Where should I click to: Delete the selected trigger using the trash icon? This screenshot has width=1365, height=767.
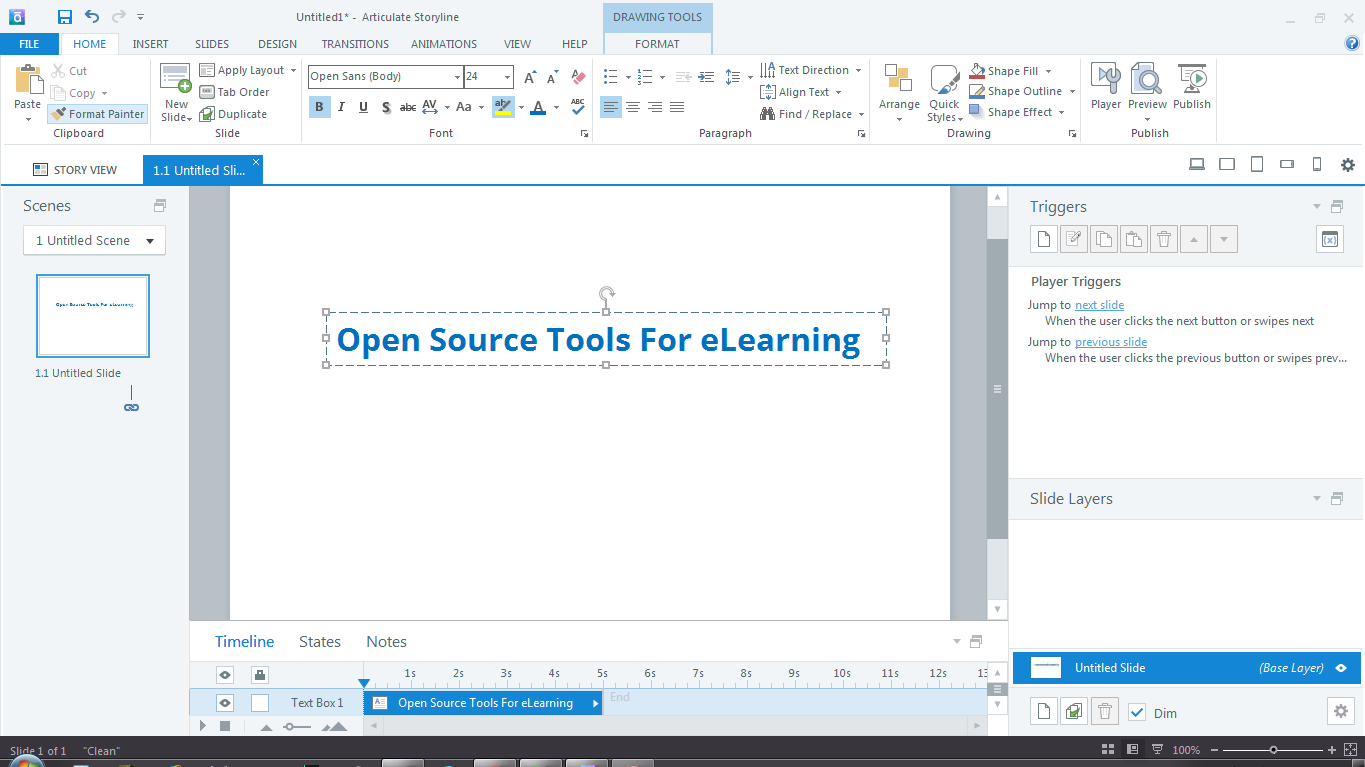[1164, 239]
